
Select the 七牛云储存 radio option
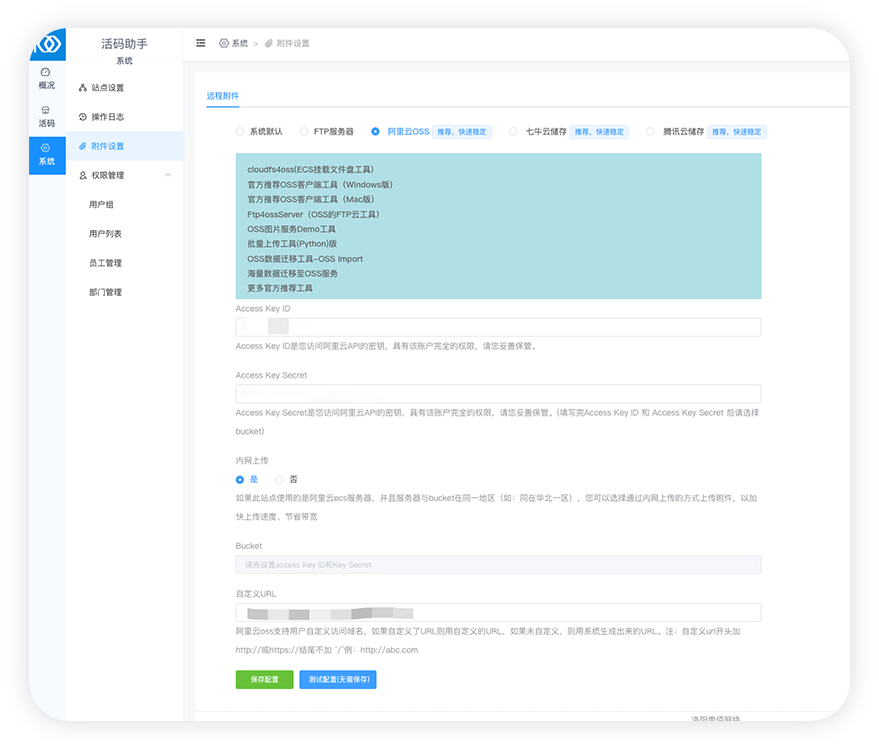(513, 132)
